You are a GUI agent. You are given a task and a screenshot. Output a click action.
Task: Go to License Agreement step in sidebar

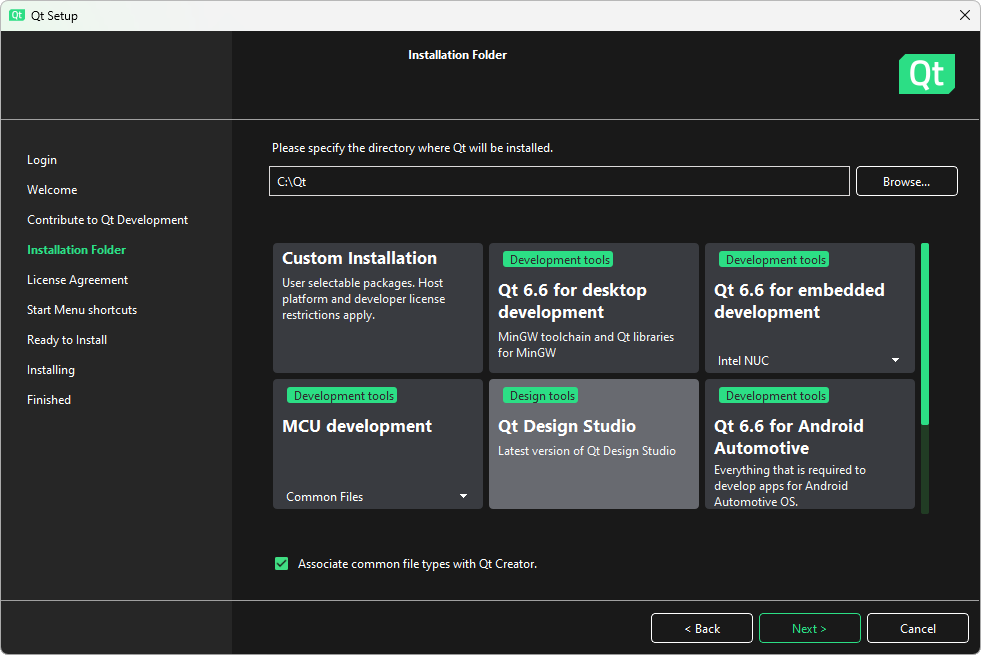[78, 280]
